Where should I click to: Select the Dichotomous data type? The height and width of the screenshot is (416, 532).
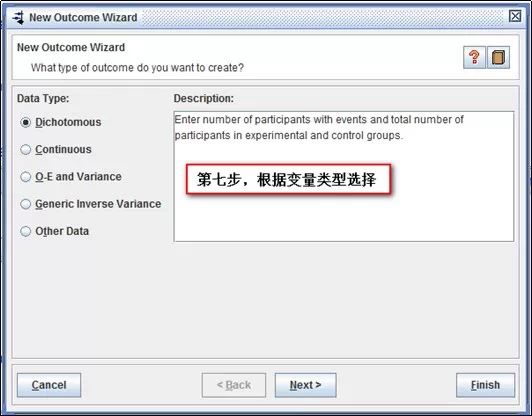25,122
